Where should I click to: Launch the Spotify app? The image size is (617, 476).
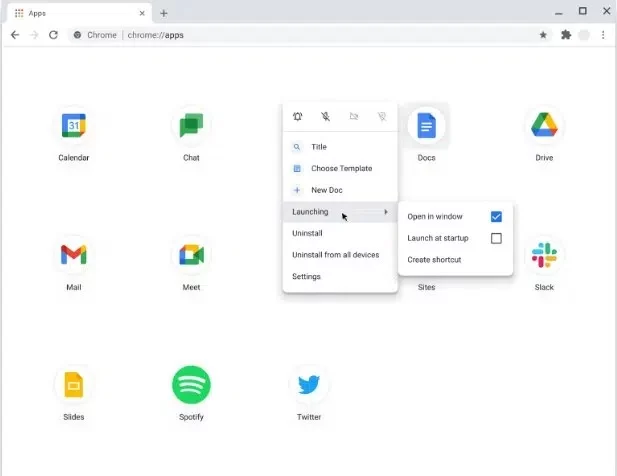(x=191, y=384)
